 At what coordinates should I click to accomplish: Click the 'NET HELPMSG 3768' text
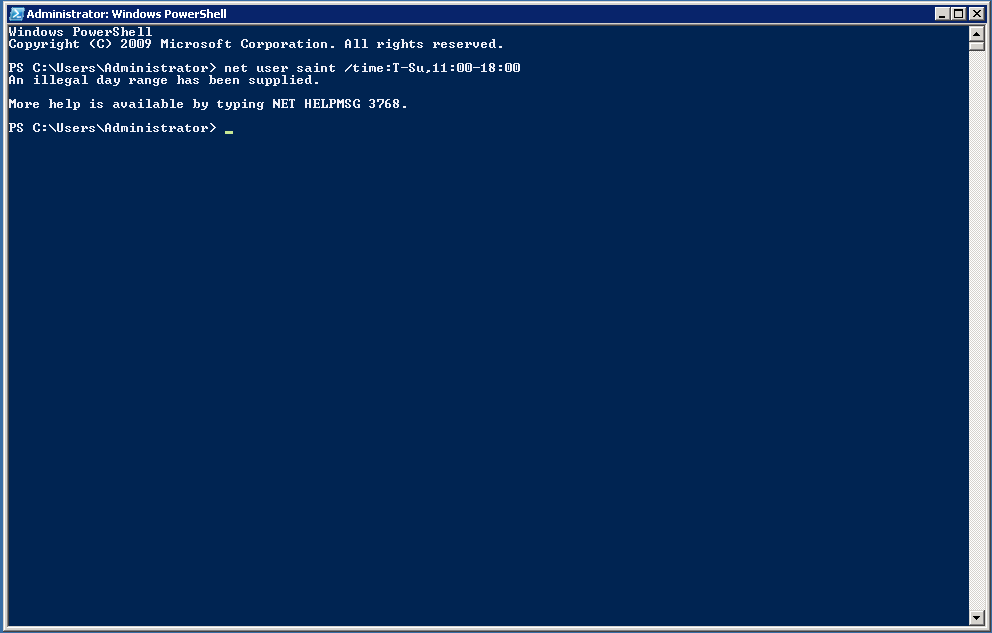336,104
